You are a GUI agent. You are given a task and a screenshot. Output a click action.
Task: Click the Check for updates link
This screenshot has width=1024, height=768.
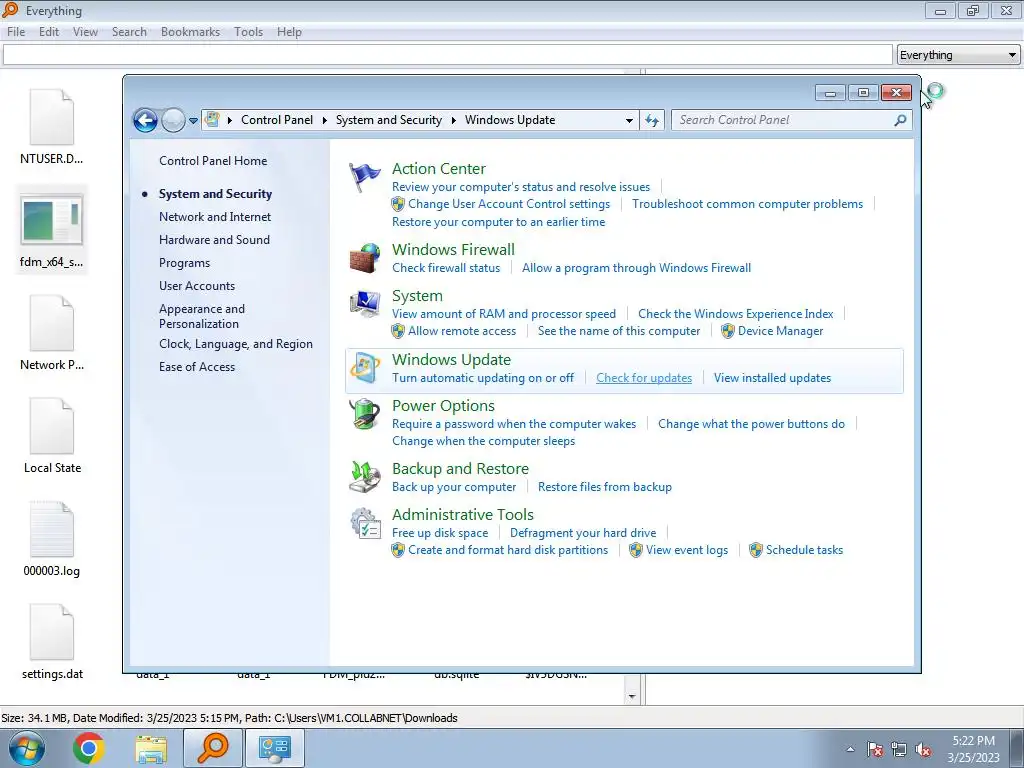click(x=644, y=378)
